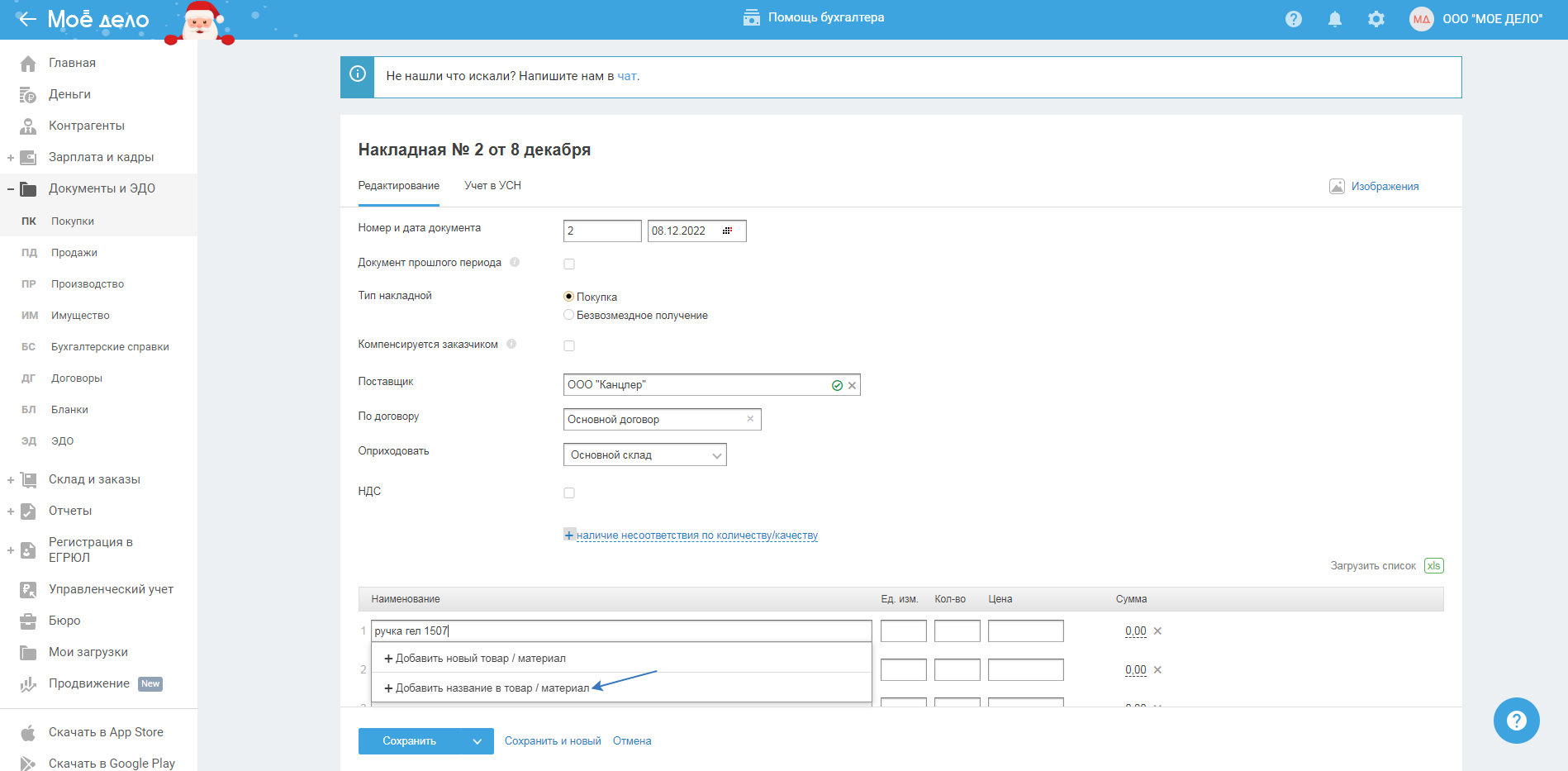Click the Помощь бухгалтера header icon
The image size is (1568, 771).
752,18
